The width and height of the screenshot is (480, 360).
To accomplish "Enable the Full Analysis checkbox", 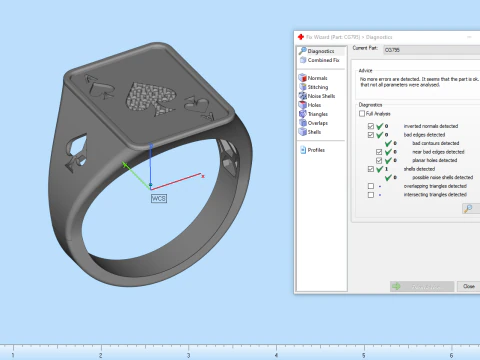I will coord(362,114).
